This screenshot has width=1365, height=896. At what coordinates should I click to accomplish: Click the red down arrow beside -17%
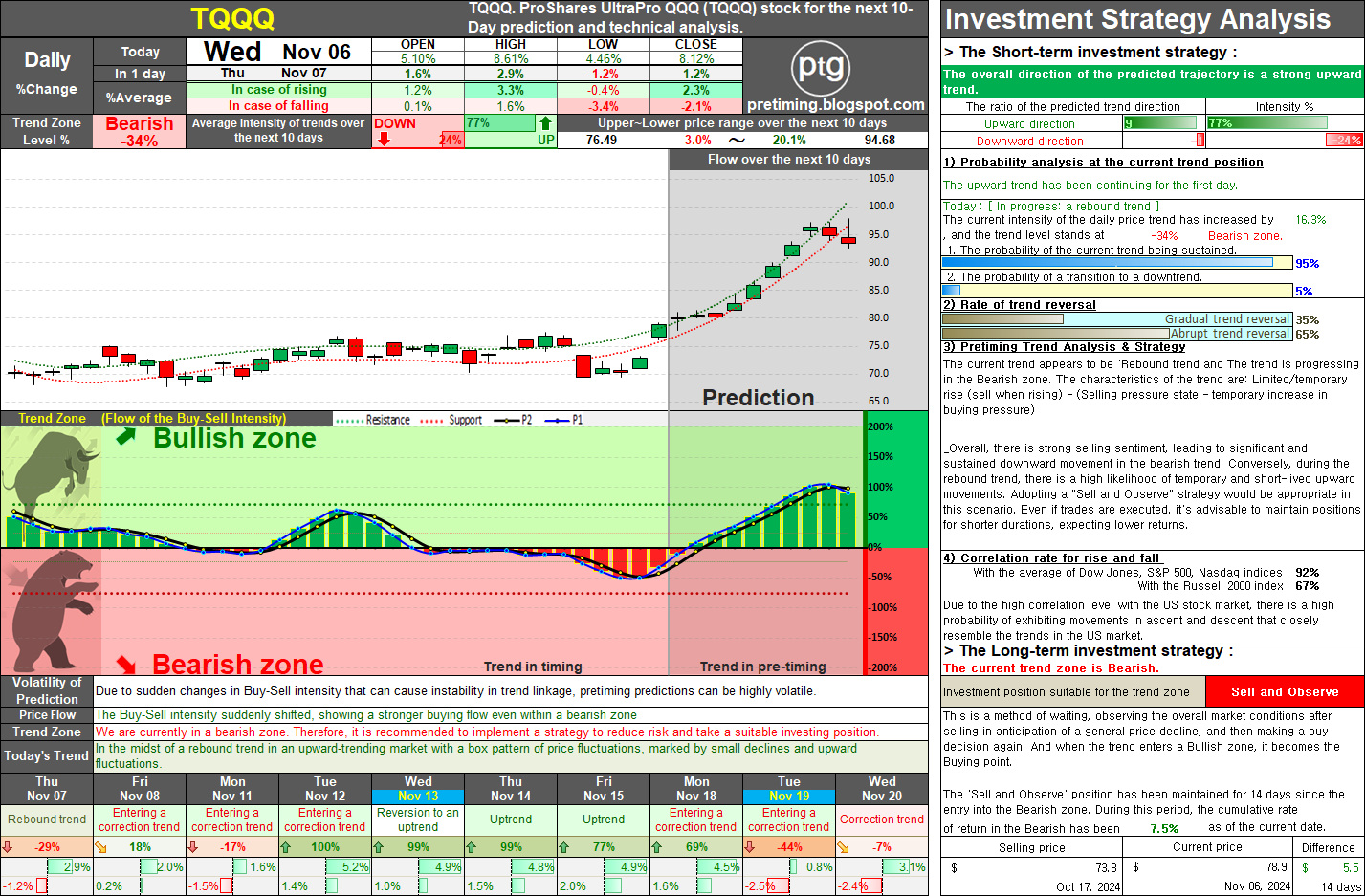[193, 847]
